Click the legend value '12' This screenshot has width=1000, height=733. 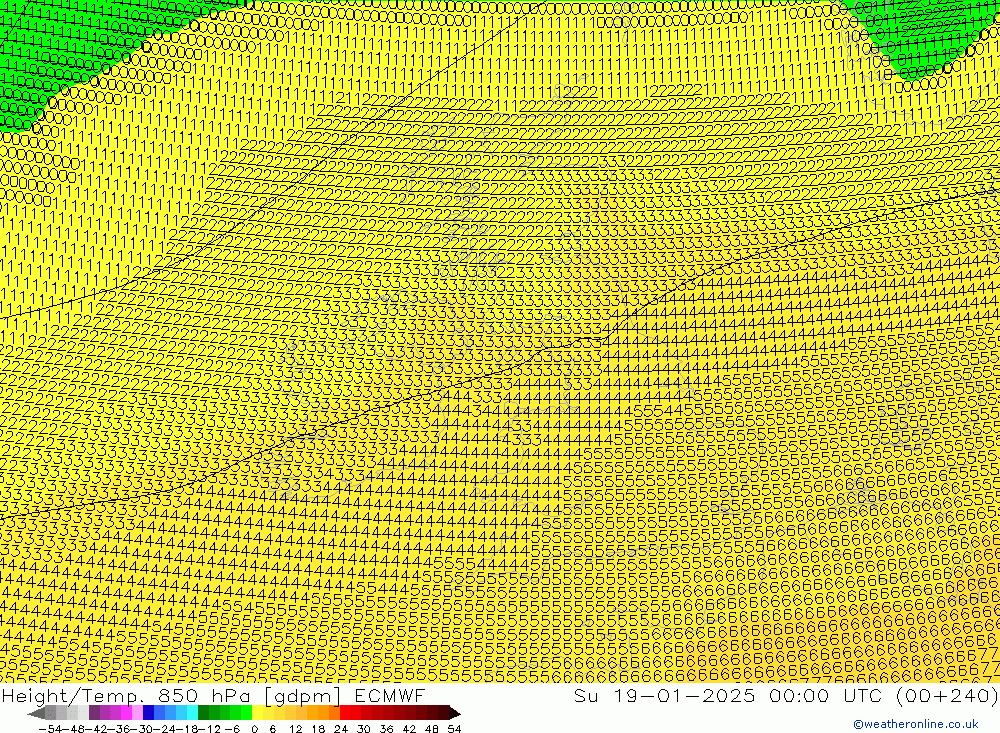tap(295, 729)
